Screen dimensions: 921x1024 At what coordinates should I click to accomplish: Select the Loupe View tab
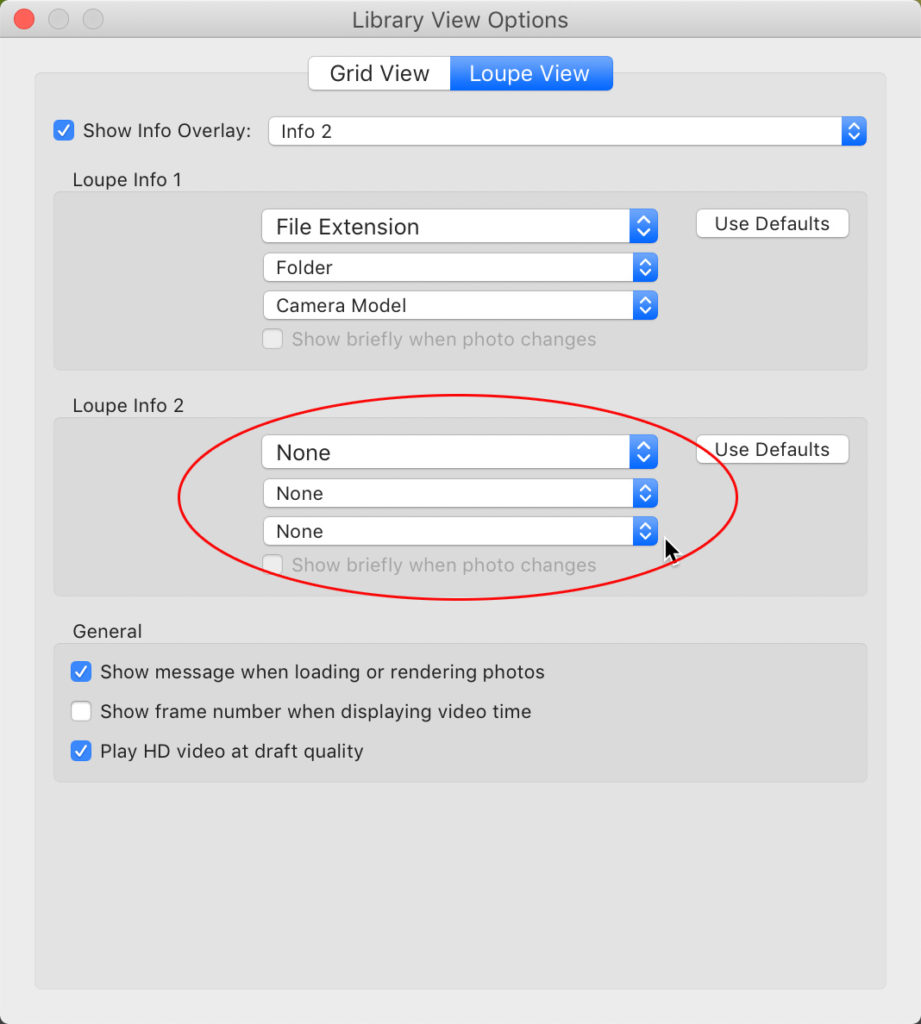pos(530,74)
